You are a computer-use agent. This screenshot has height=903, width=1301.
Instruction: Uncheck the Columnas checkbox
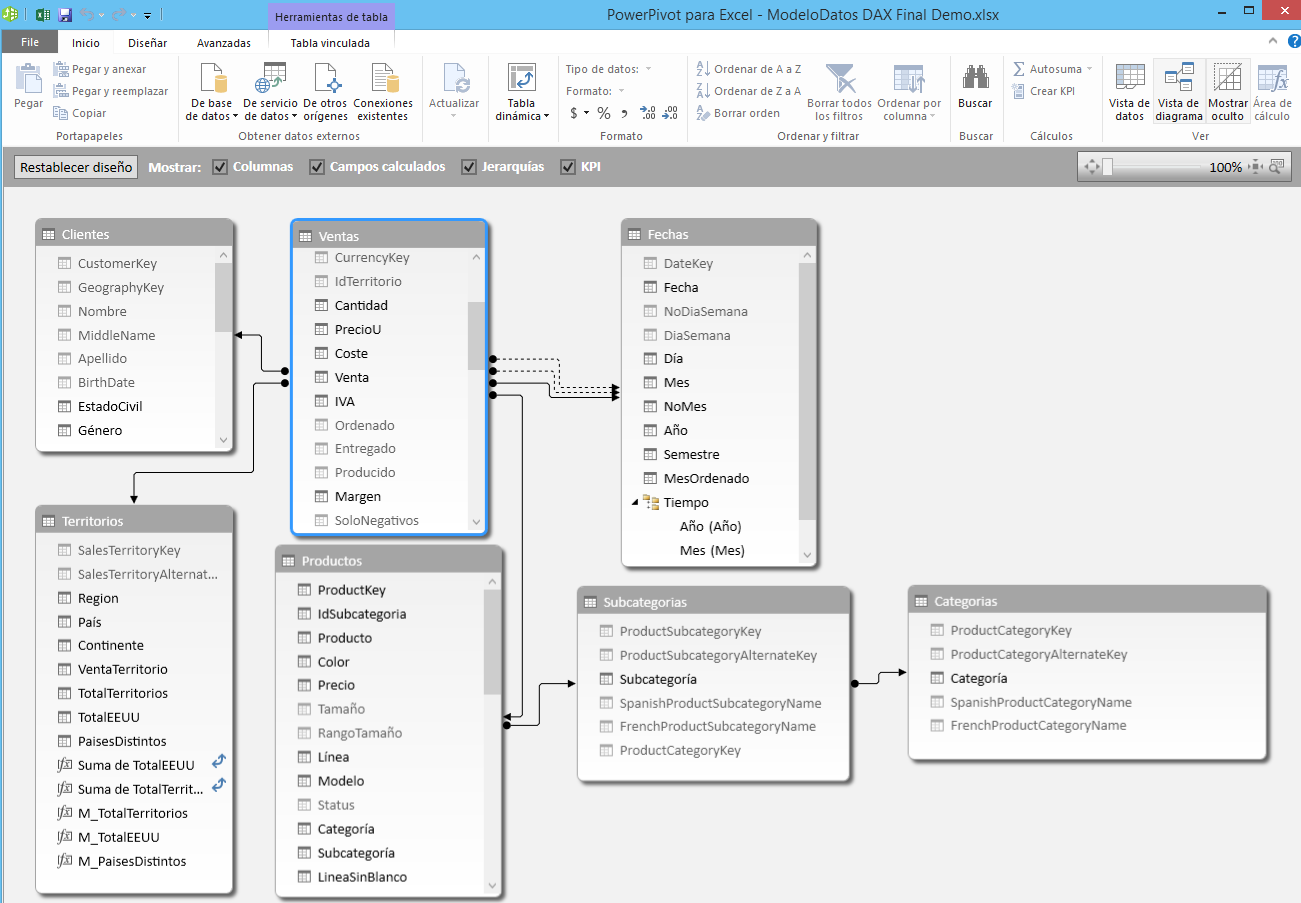click(221, 167)
